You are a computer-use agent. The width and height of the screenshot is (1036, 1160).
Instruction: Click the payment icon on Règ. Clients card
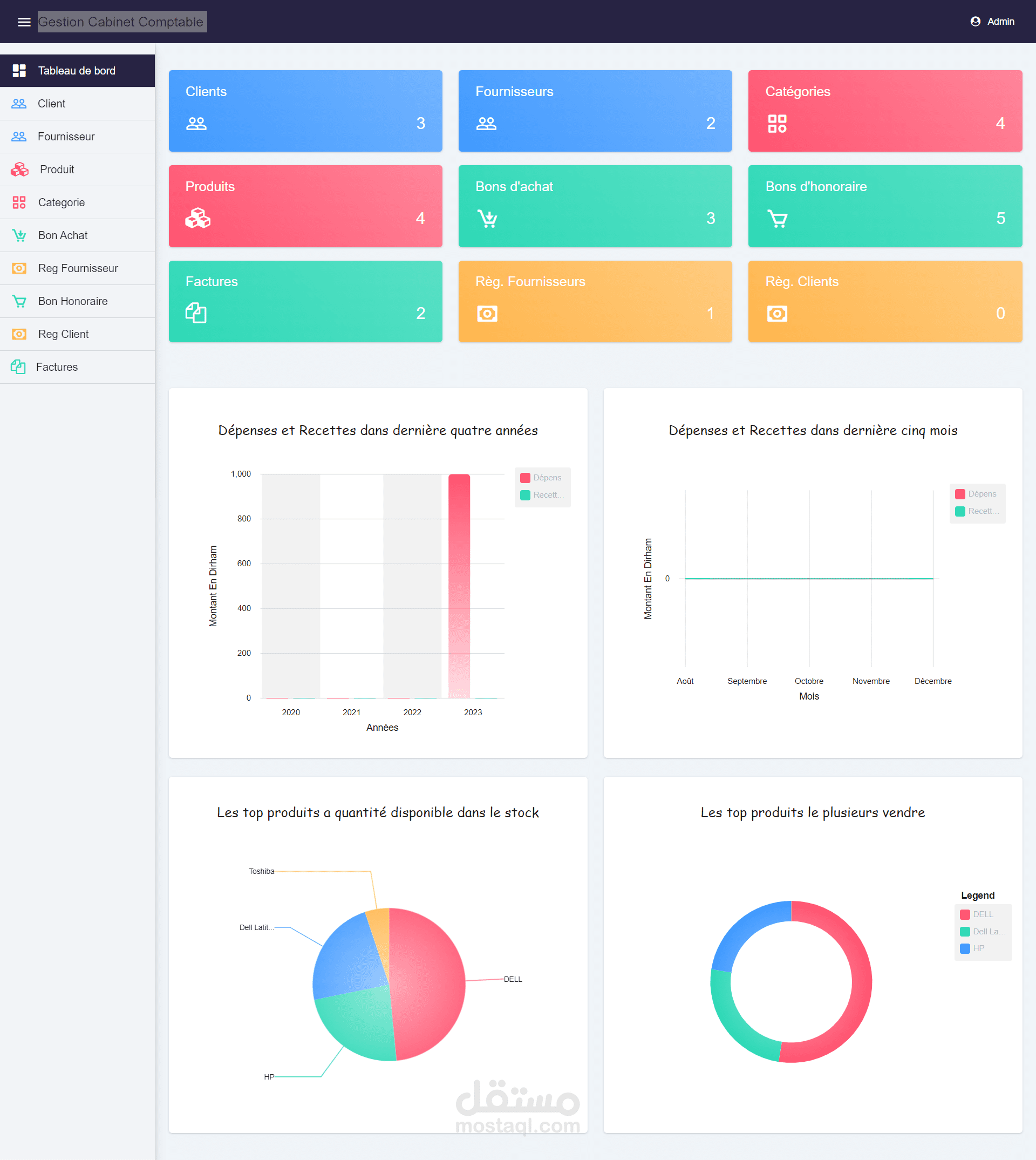point(777,314)
